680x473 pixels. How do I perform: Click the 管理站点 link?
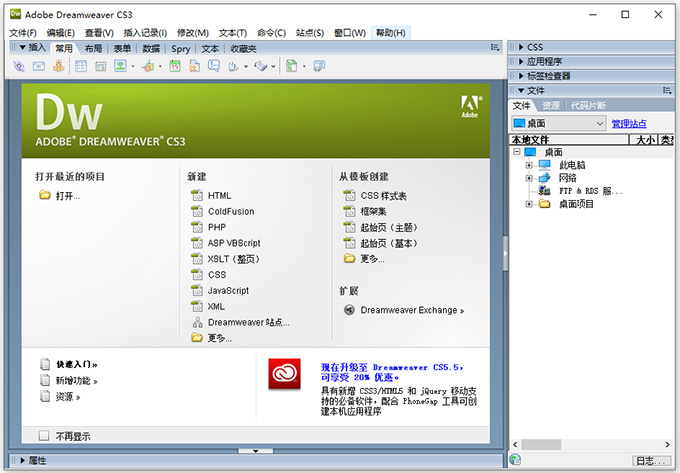[629, 124]
